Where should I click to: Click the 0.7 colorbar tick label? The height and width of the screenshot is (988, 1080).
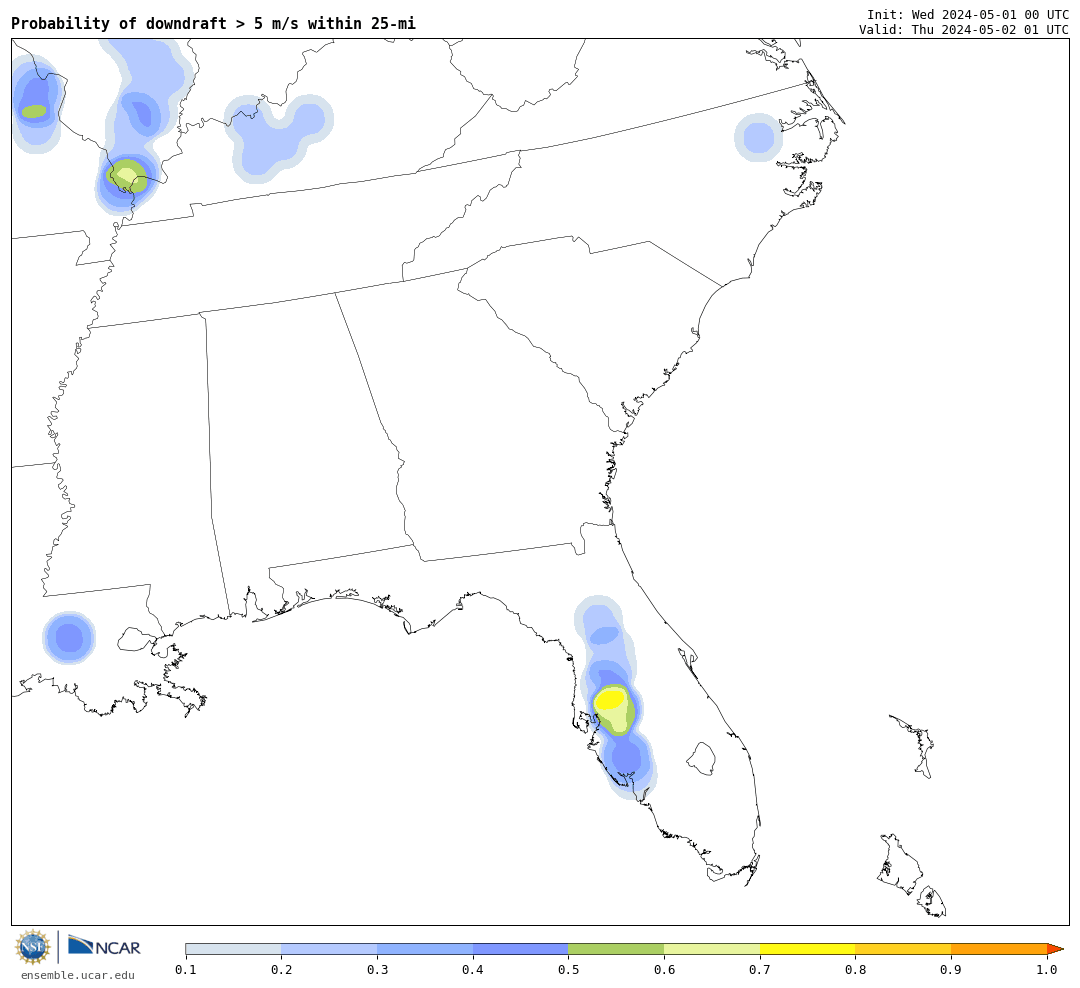pos(760,970)
